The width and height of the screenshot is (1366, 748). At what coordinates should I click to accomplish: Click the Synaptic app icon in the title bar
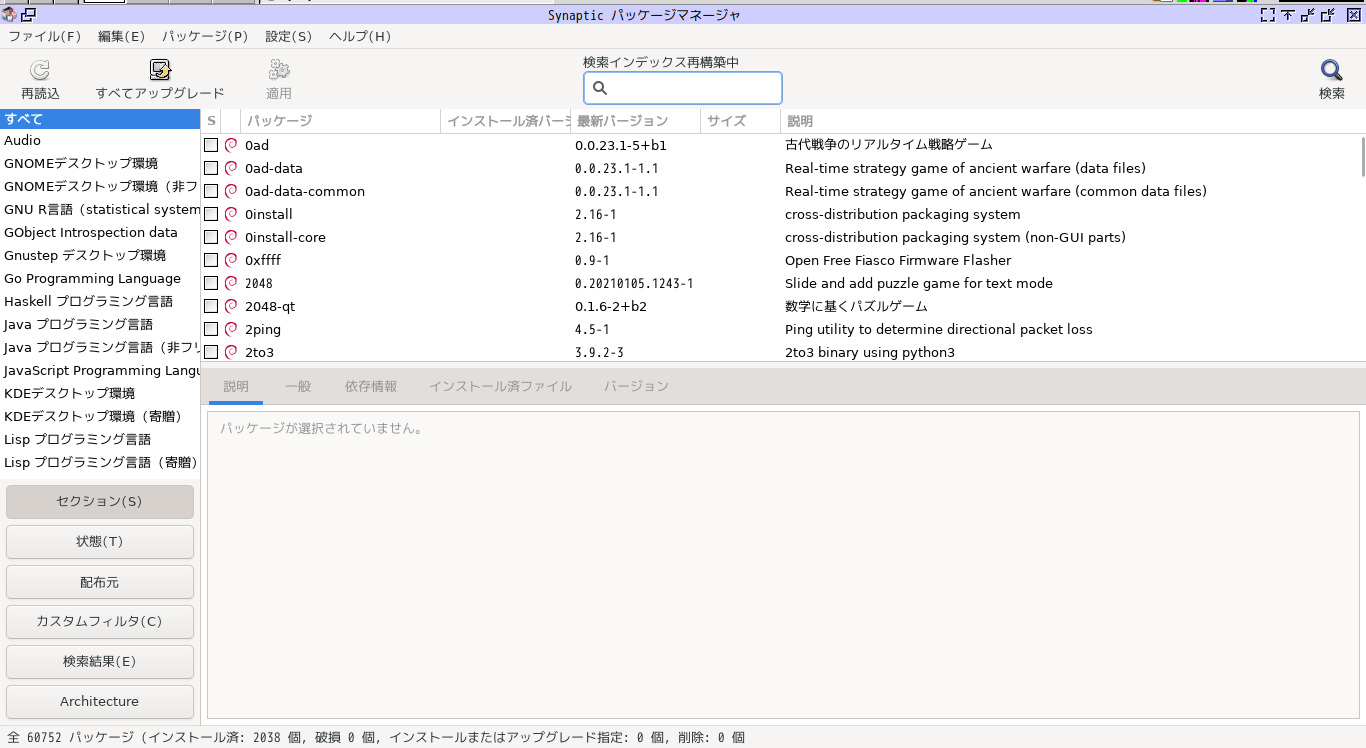click(9, 14)
